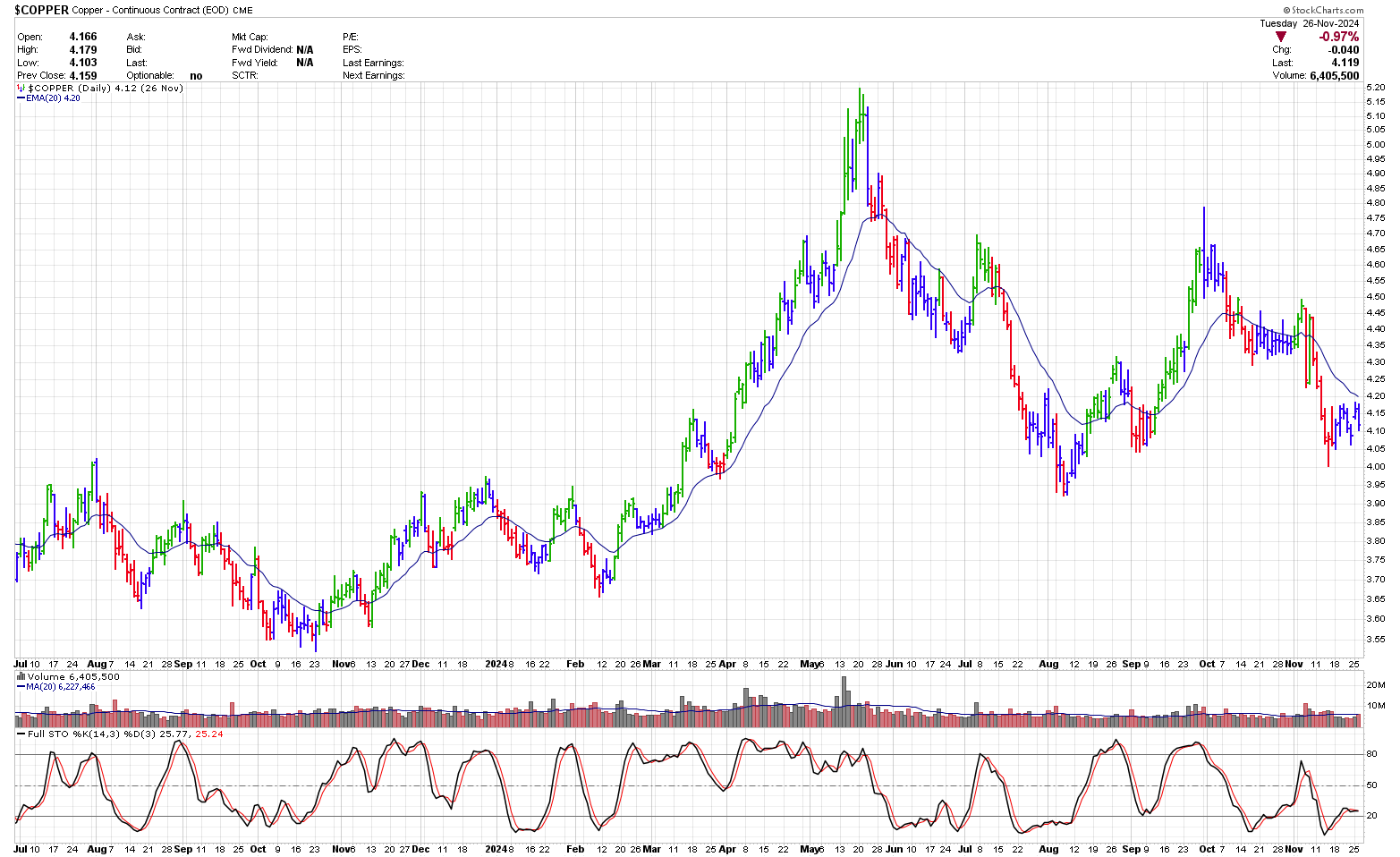1400x857 pixels.
Task: Click the 'Last Earnings:' label
Action: coord(373,63)
